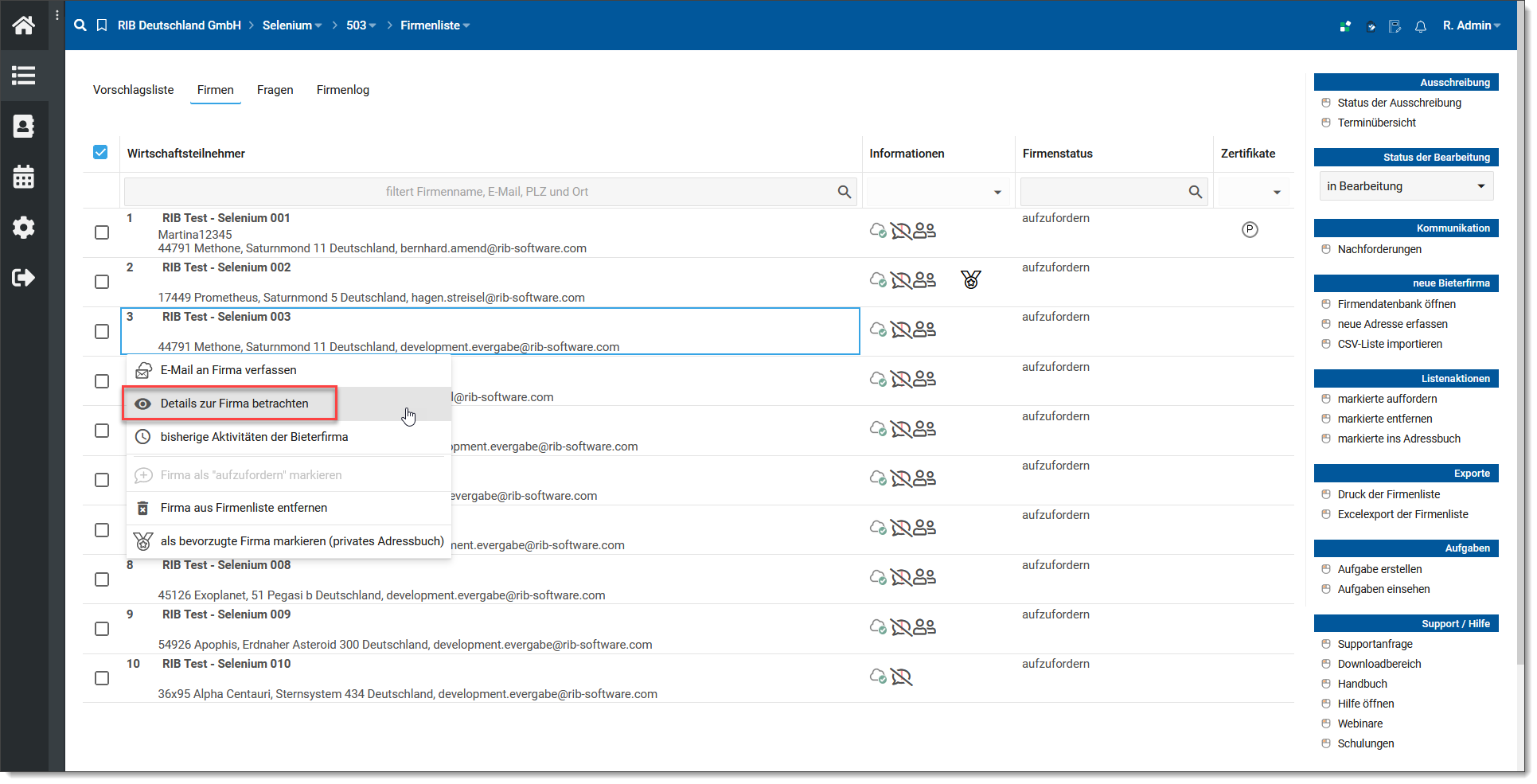Click the logout icon in sidebar
This screenshot has width=1537, height=784.
tap(24, 278)
